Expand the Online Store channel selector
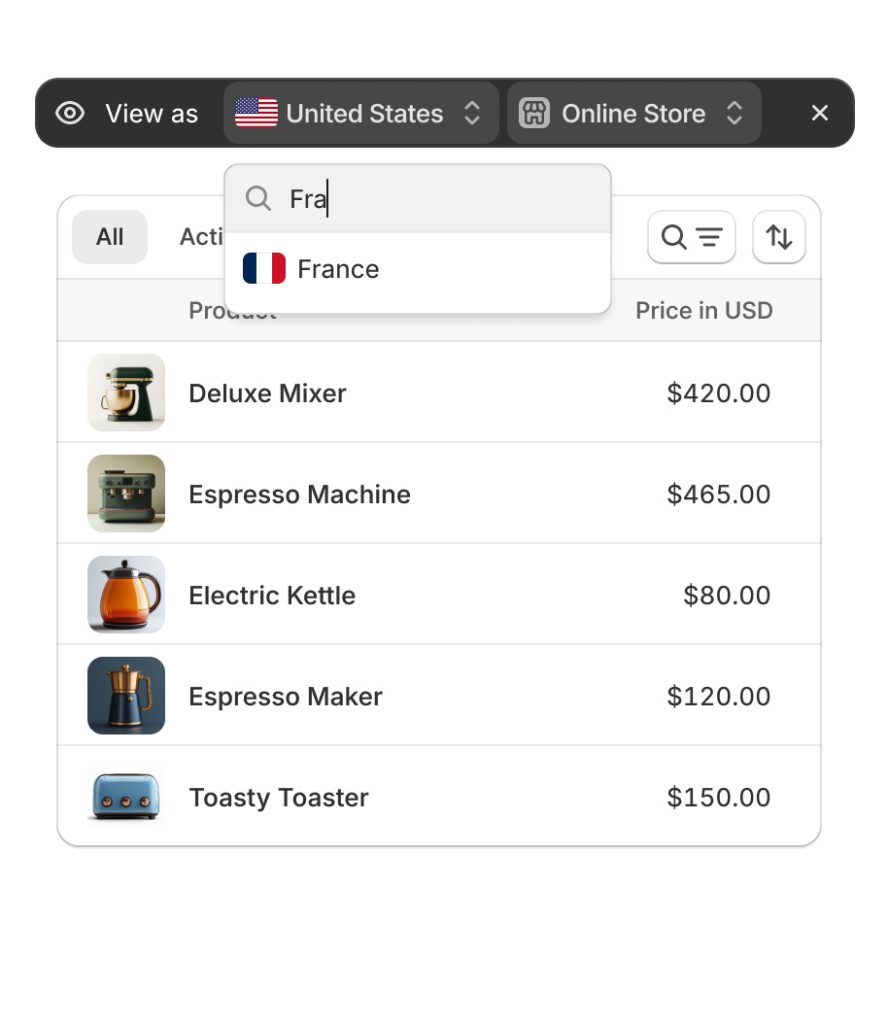The image size is (888, 1024). coord(634,113)
